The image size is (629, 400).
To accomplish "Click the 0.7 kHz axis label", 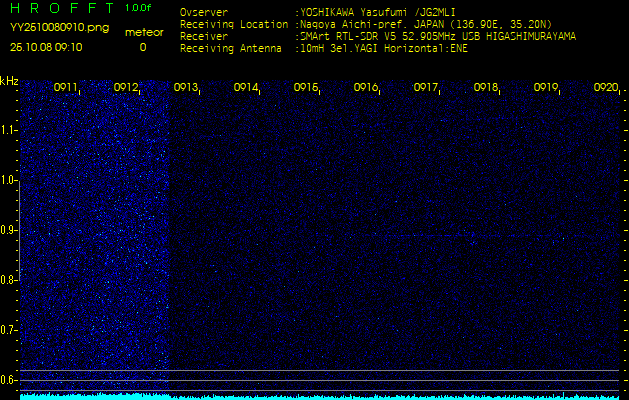I will click(8, 330).
